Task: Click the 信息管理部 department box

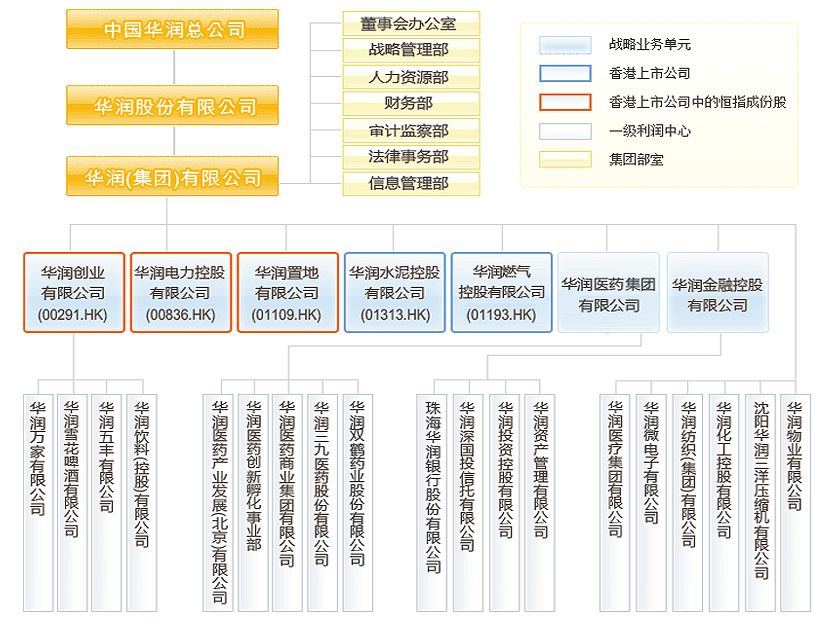Action: point(410,184)
